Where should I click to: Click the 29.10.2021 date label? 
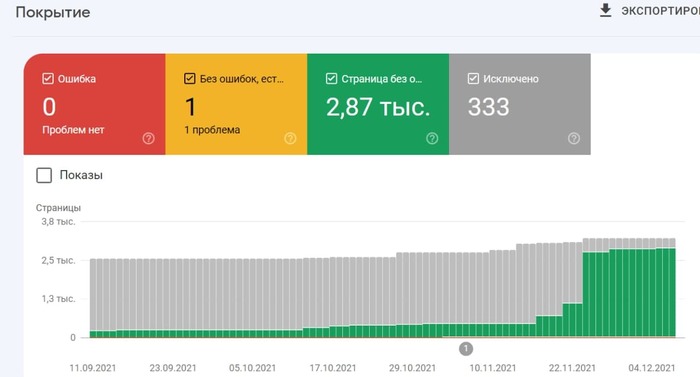click(412, 368)
